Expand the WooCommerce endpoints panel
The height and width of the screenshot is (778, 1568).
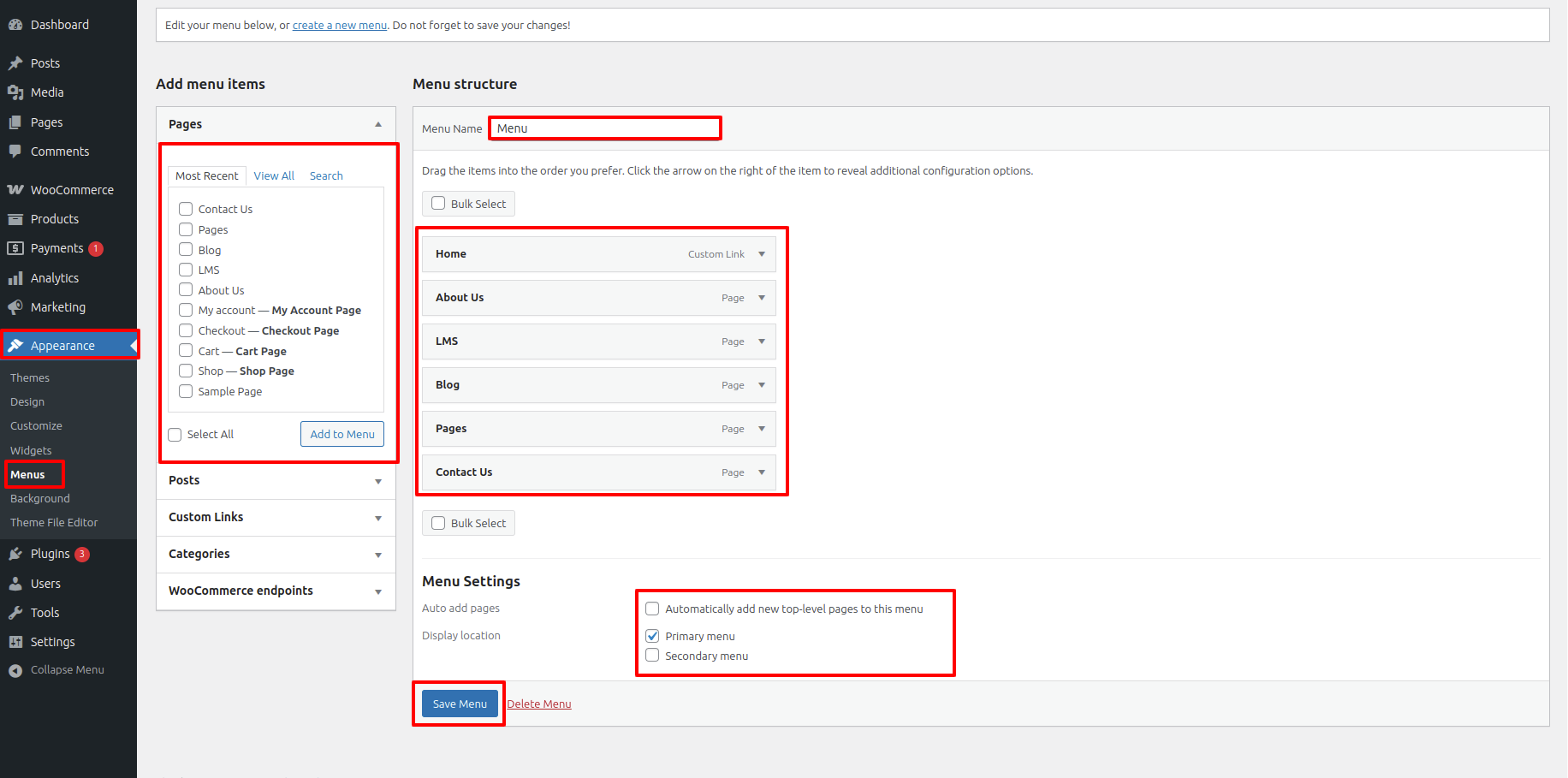[x=377, y=591]
